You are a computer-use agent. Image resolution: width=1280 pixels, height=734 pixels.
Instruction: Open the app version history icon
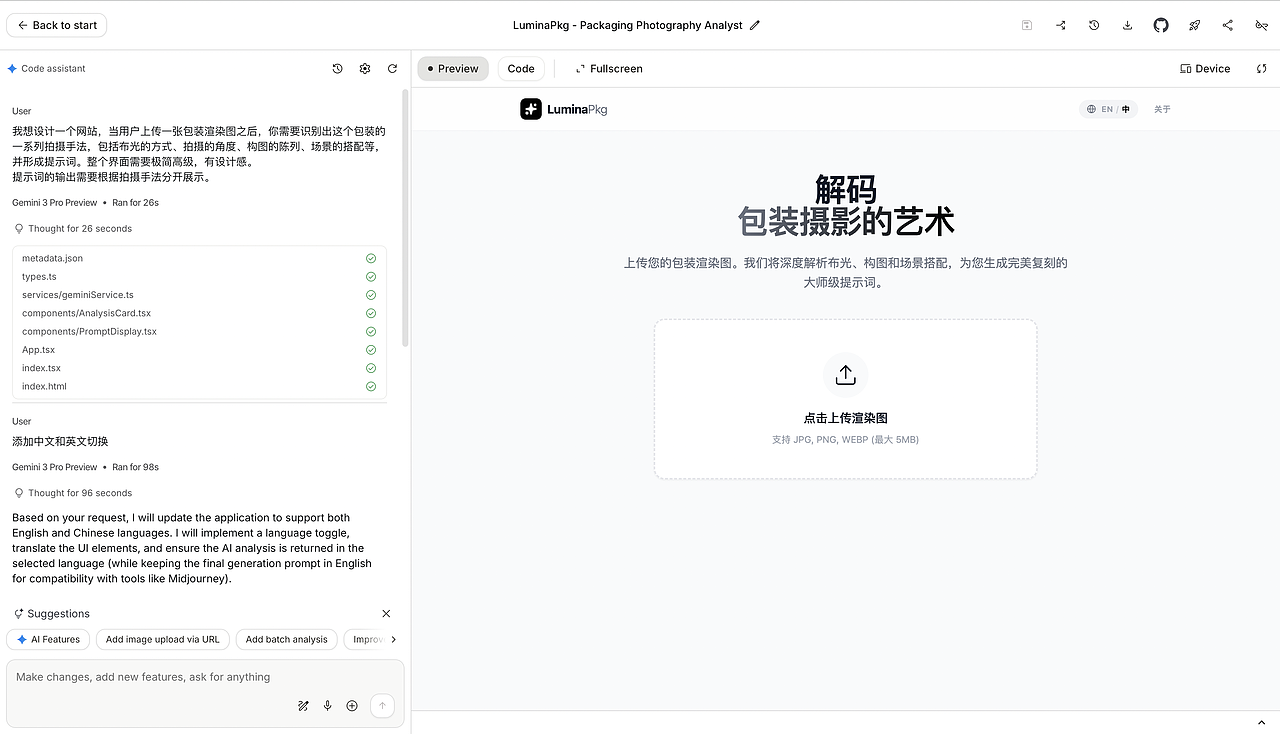coord(1094,25)
